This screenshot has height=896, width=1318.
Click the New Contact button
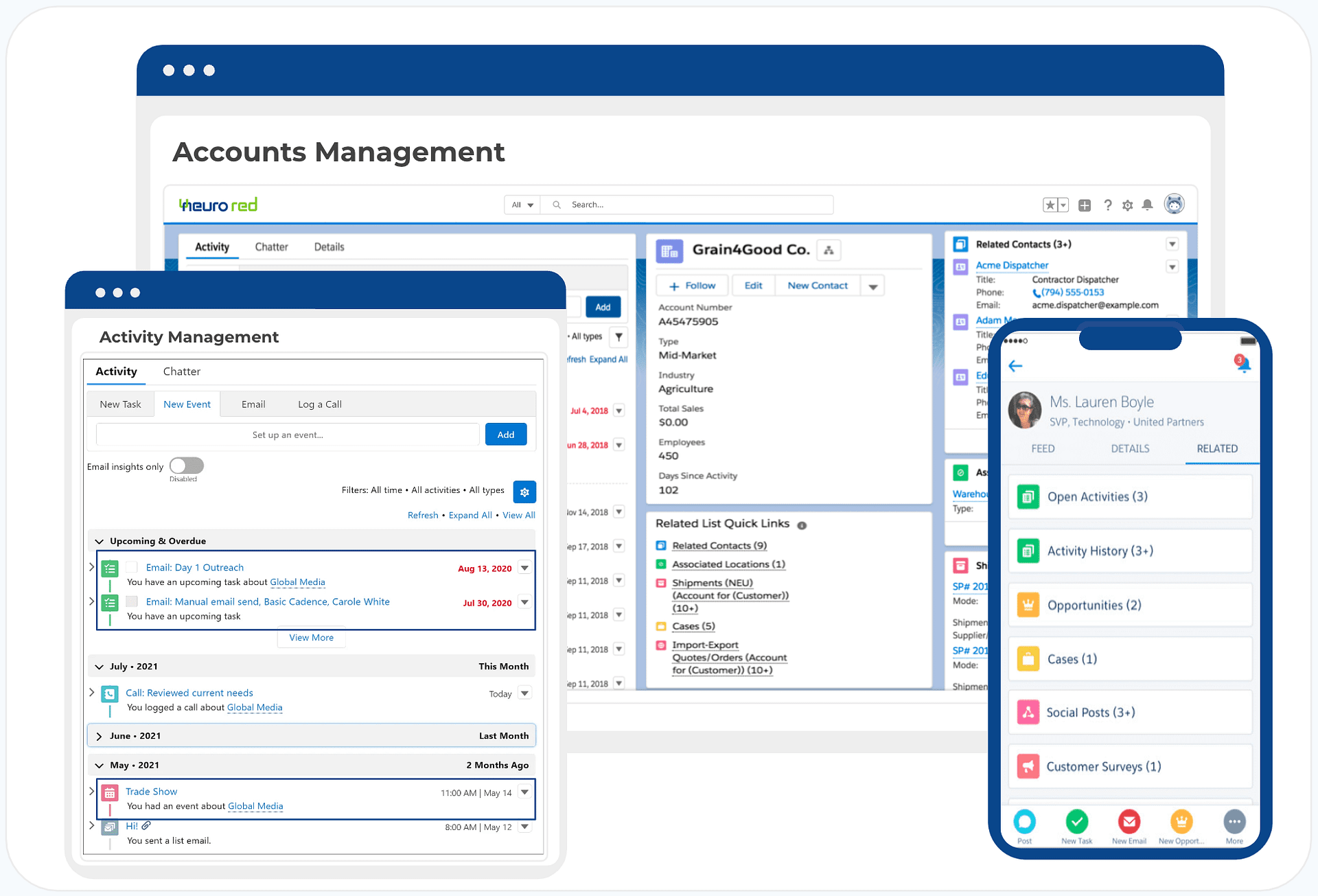[x=817, y=285]
